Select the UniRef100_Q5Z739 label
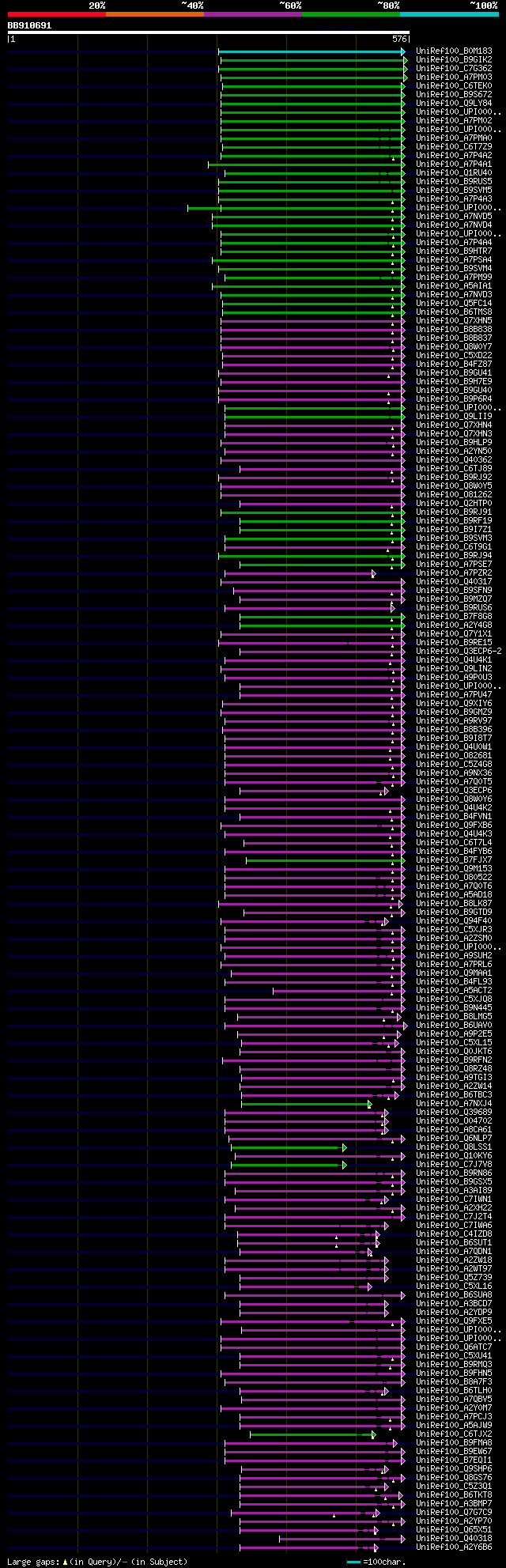Image resolution: width=506 pixels, height=1568 pixels. point(454,1278)
